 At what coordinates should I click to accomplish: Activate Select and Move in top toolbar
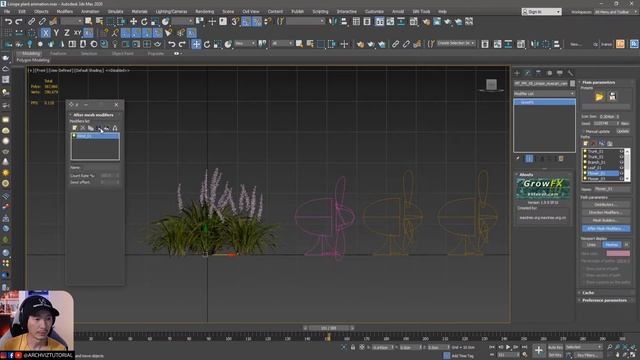coord(133,22)
